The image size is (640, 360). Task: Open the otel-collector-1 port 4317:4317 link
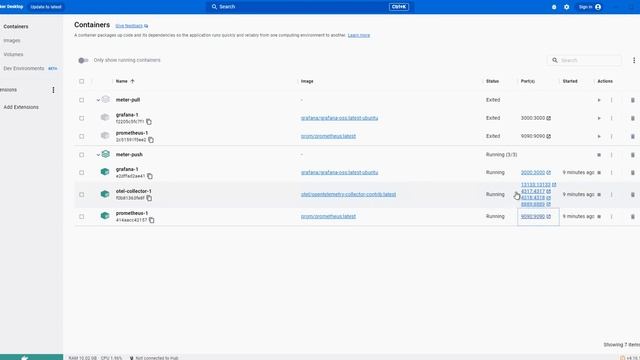[533, 191]
